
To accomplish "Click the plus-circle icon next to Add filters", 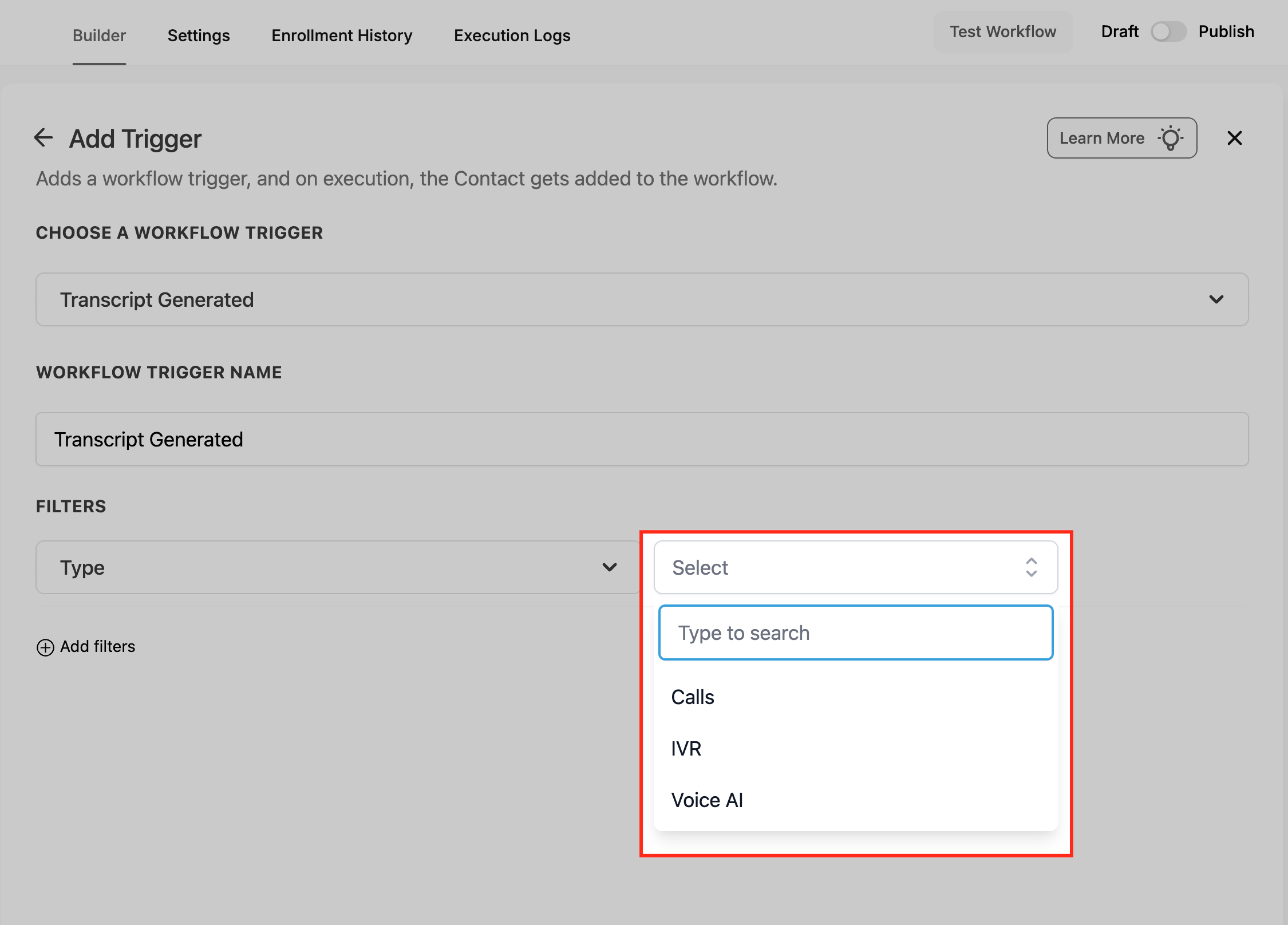I will tap(45, 647).
